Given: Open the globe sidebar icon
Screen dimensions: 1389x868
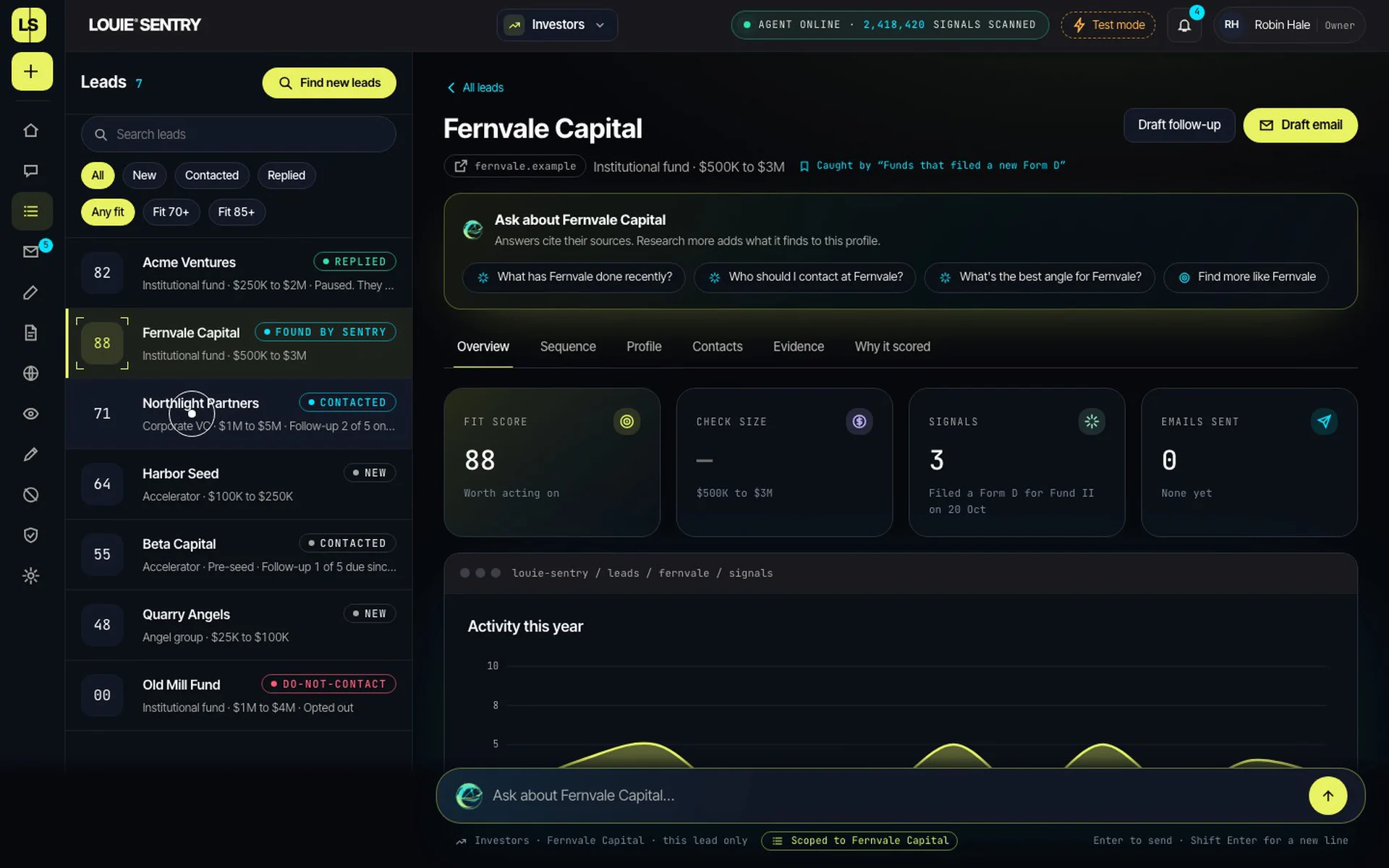Looking at the screenshot, I should (x=30, y=373).
